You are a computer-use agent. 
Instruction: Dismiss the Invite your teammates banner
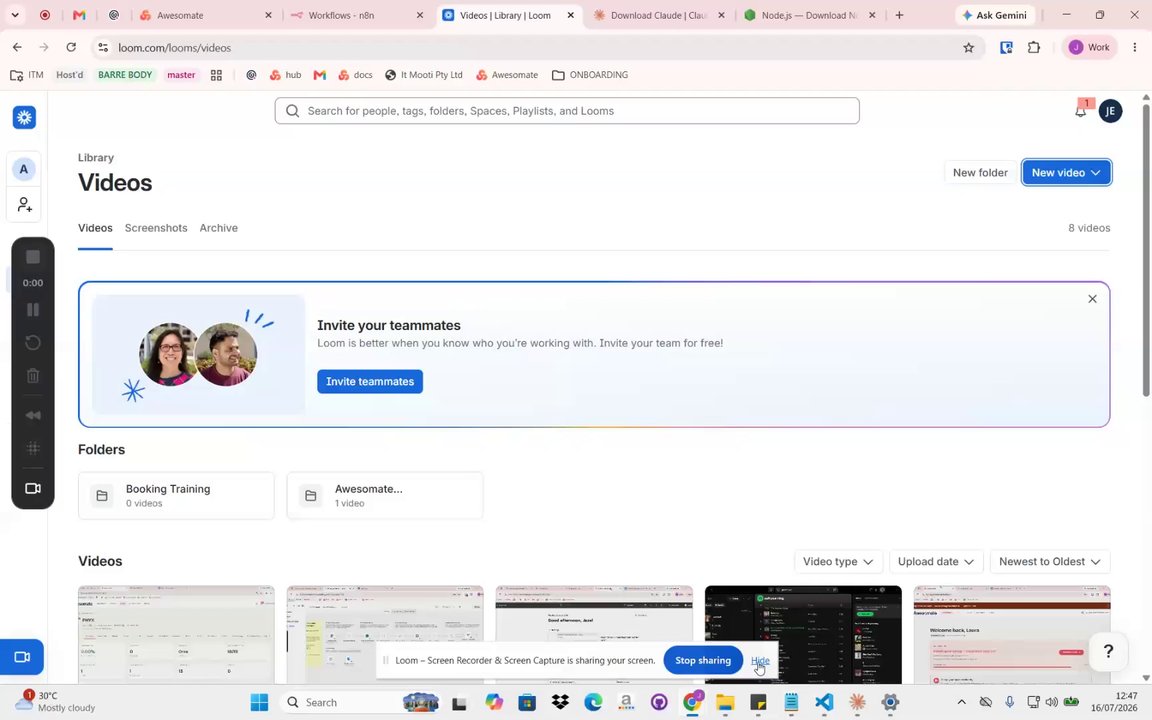click(x=1092, y=299)
